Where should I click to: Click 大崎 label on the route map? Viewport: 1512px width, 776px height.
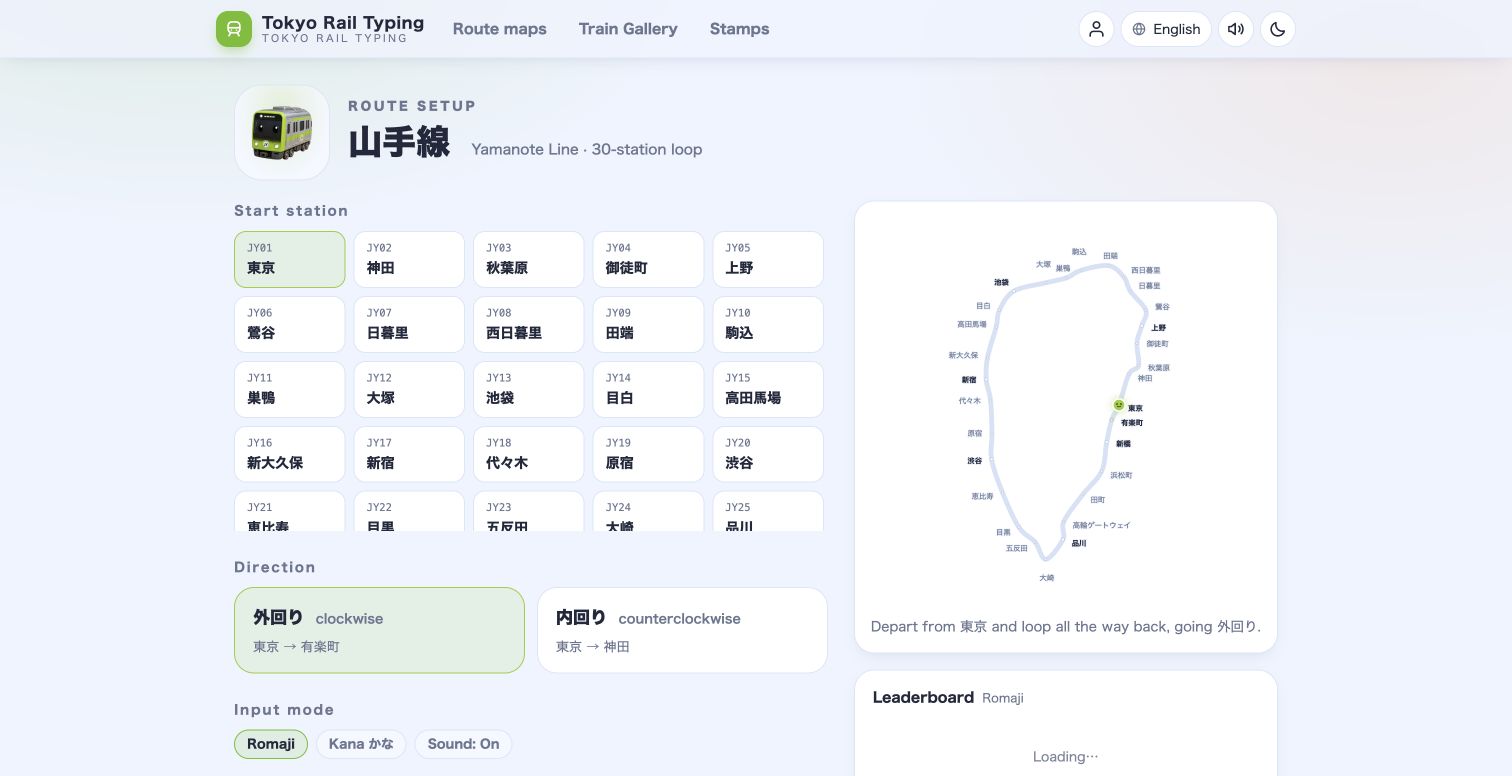[1046, 578]
